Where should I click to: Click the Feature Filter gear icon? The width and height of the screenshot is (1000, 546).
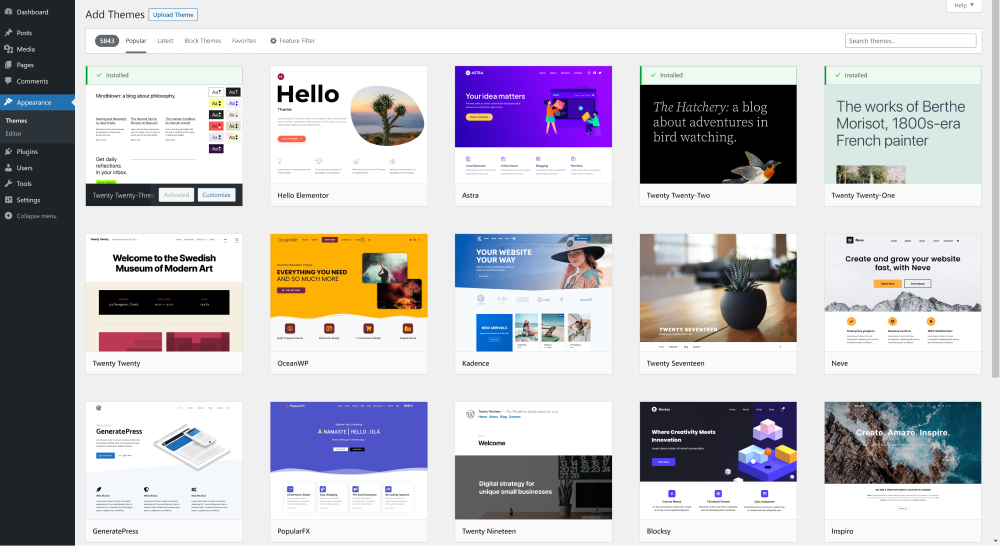(x=273, y=41)
